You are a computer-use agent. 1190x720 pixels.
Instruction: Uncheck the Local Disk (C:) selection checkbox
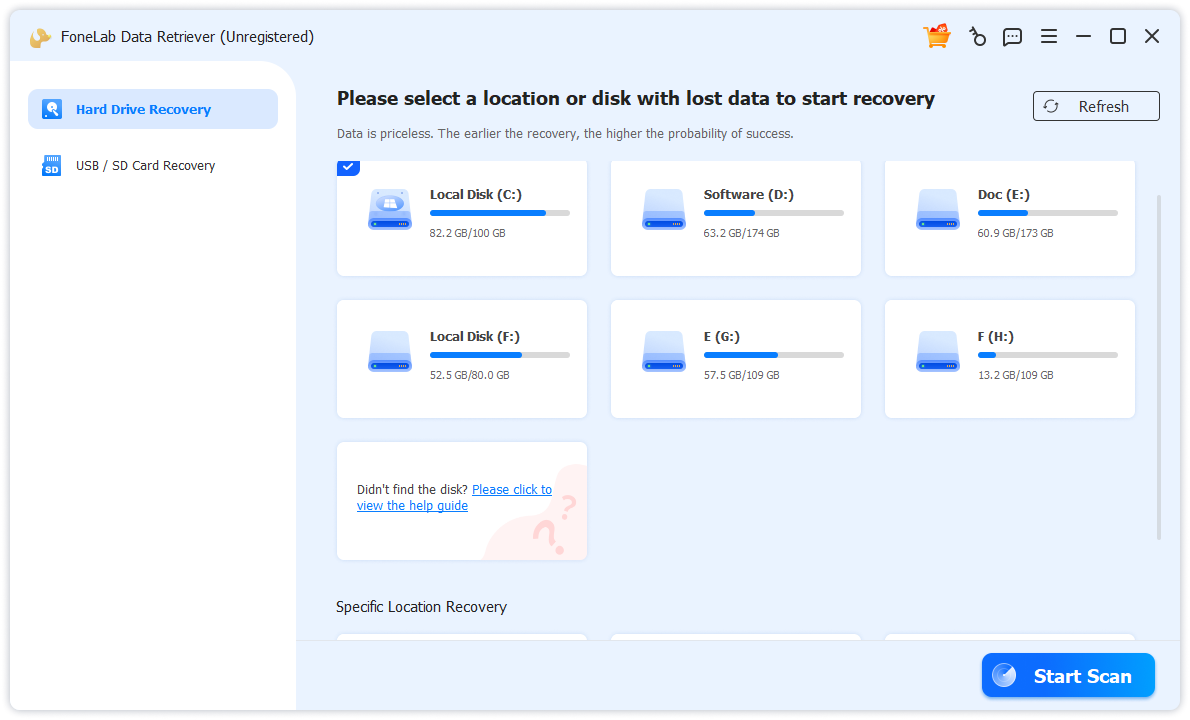click(348, 168)
